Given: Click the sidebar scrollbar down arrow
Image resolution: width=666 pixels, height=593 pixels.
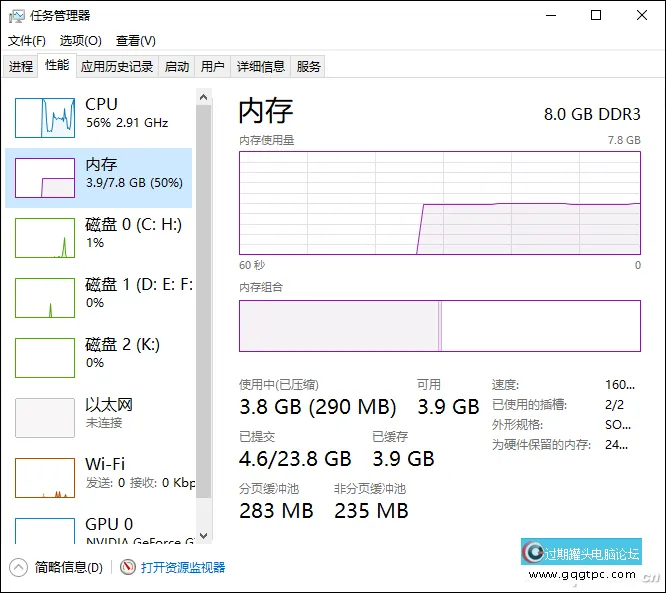Looking at the screenshot, I should pyautogui.click(x=204, y=537).
